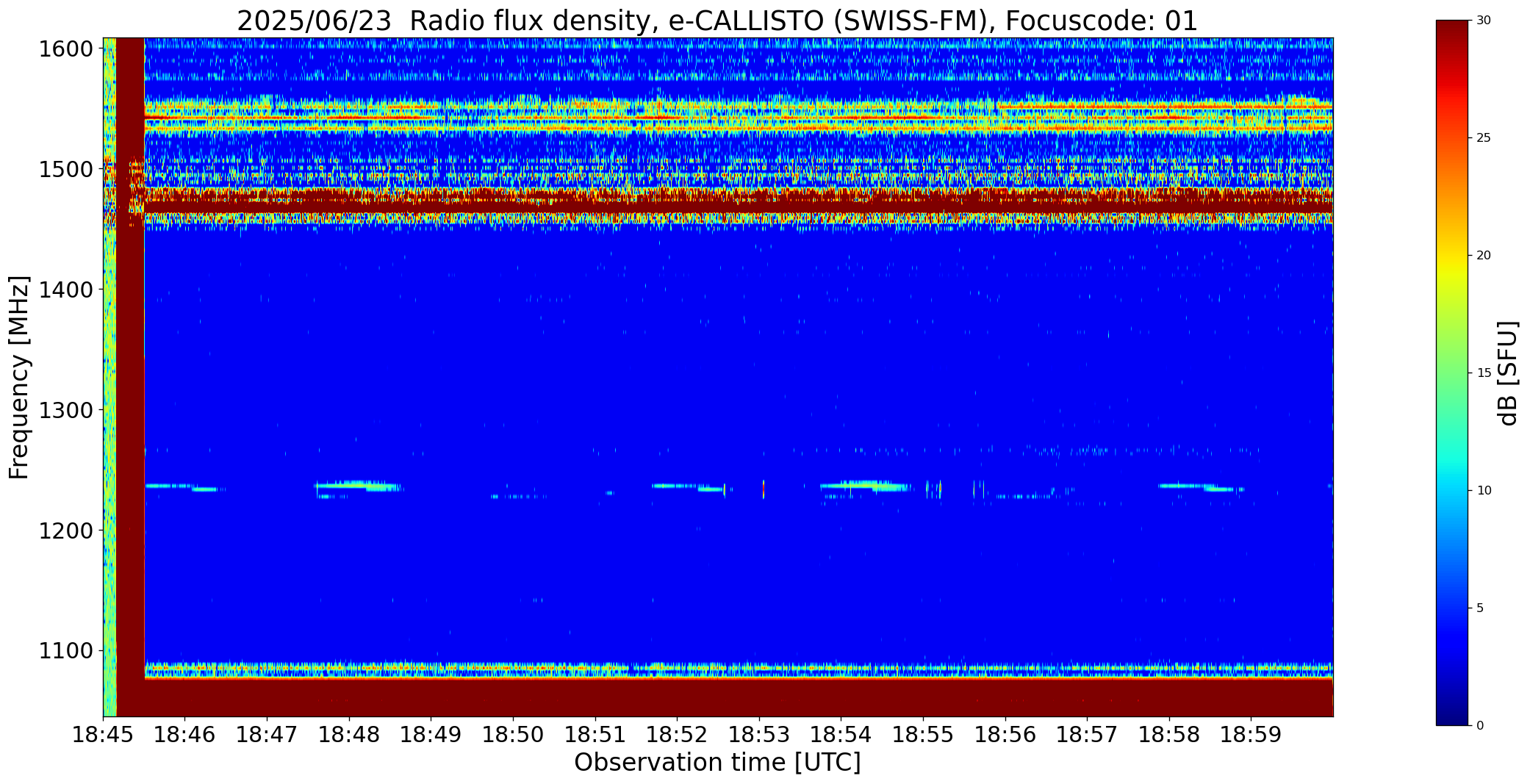The image size is (1530, 784).
Task: Click the 18:50 time tick label
Action: [x=513, y=734]
